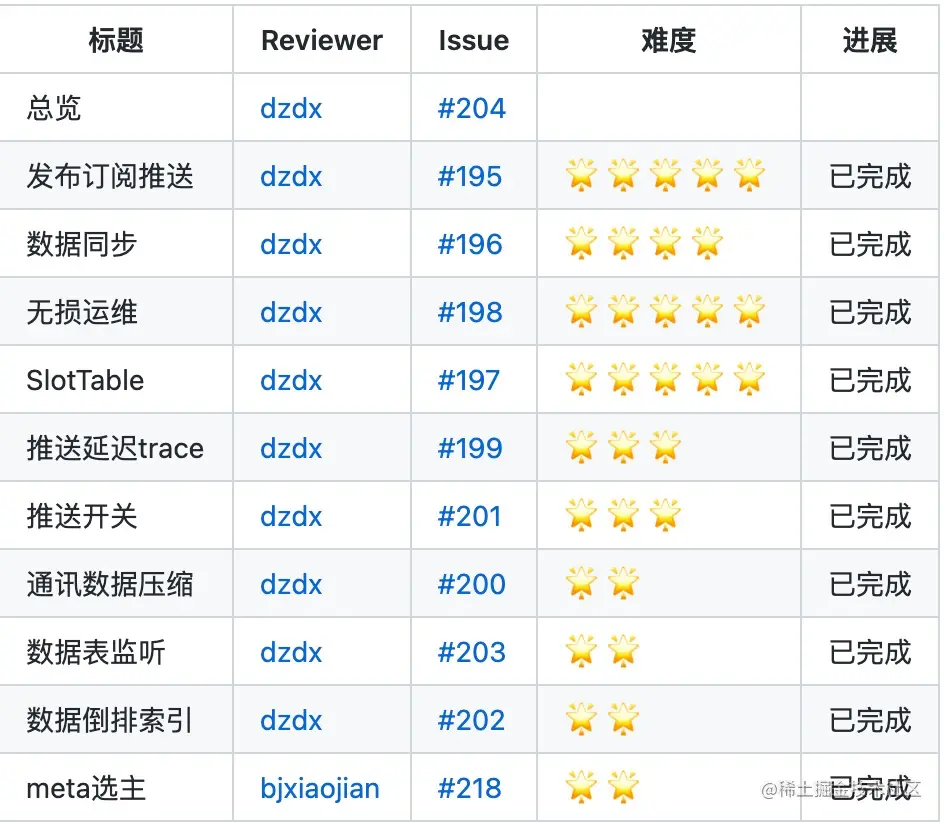Open dzdx reviewer link in 总览 row
Image resolution: width=944 pixels, height=822 pixels.
tap(291, 108)
